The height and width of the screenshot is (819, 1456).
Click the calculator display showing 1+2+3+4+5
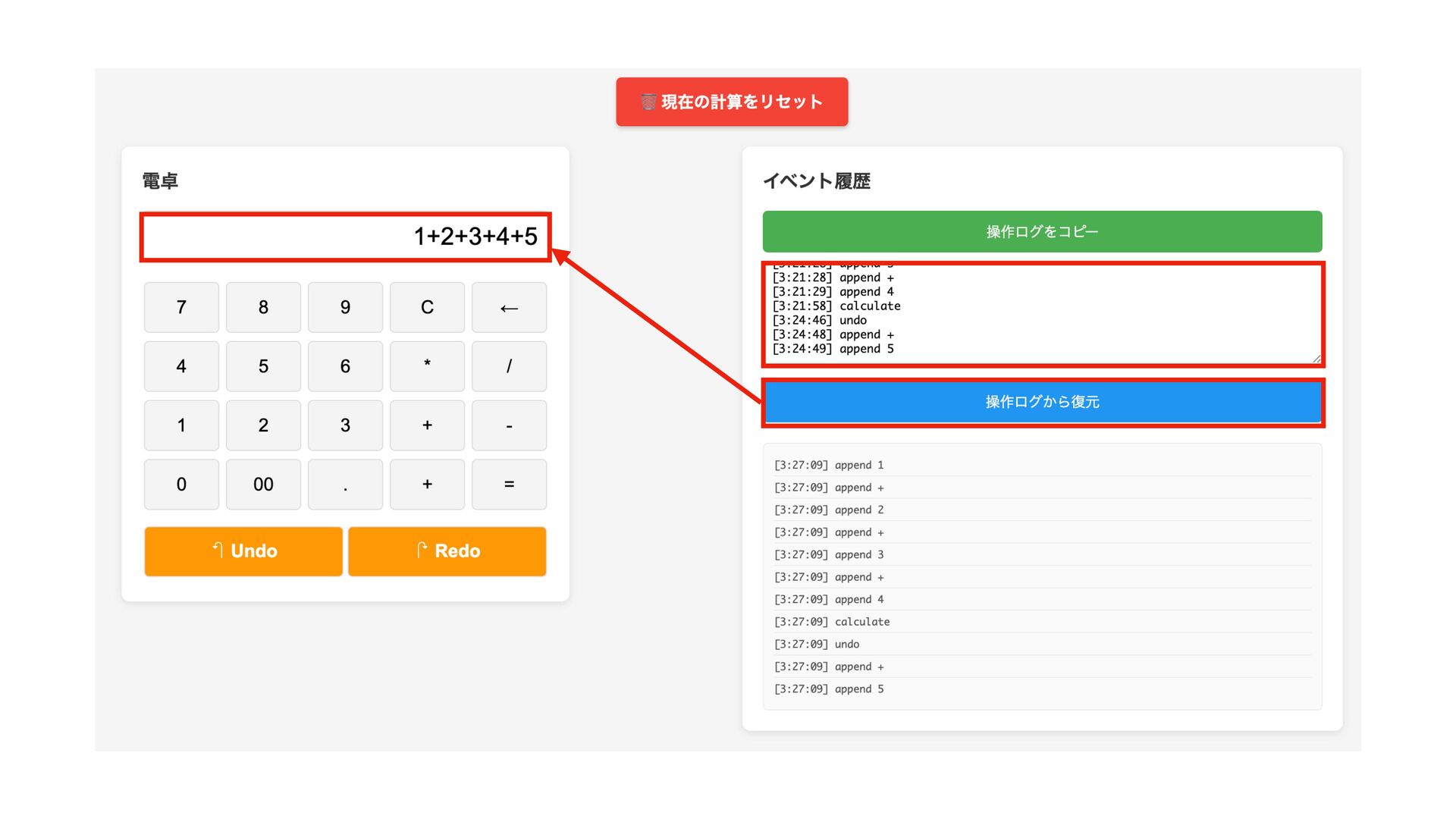coord(346,237)
